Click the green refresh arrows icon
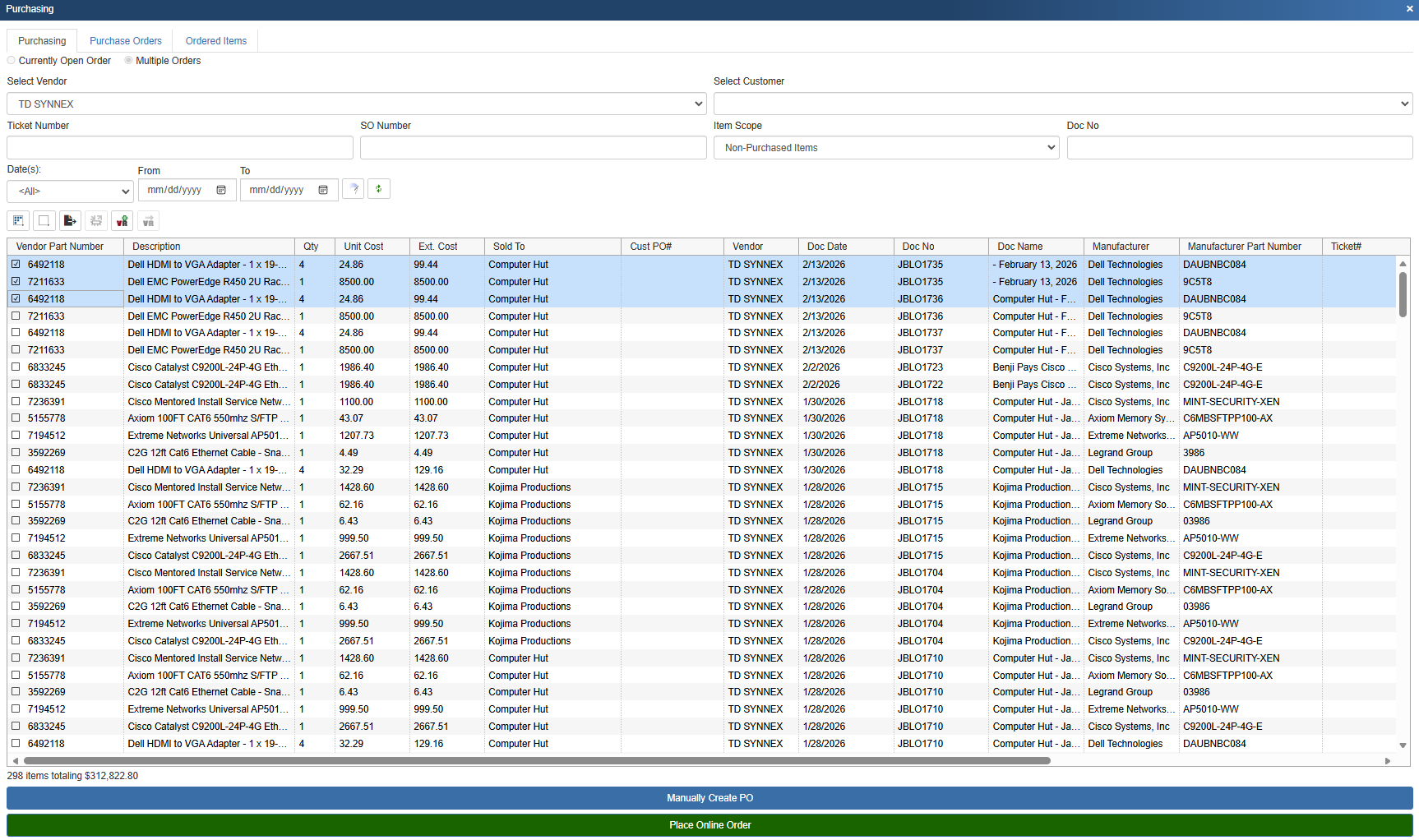The image size is (1419, 840). [x=378, y=189]
